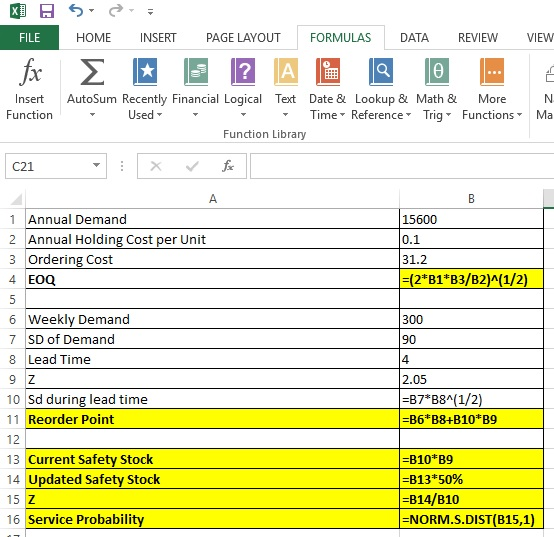
Task: Open the REVIEW tab
Action: pos(478,37)
